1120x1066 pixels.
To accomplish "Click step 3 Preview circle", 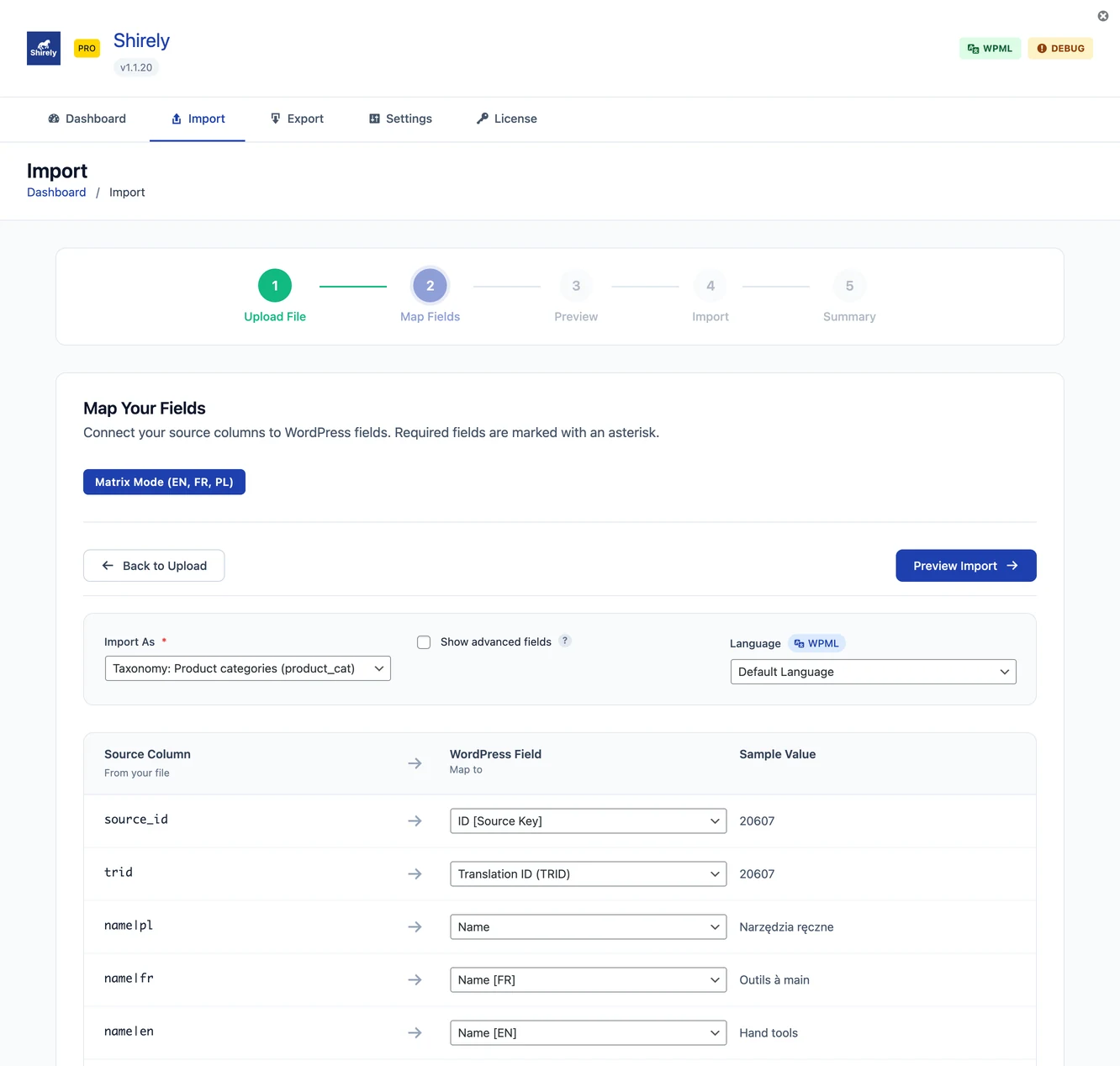I will click(576, 286).
